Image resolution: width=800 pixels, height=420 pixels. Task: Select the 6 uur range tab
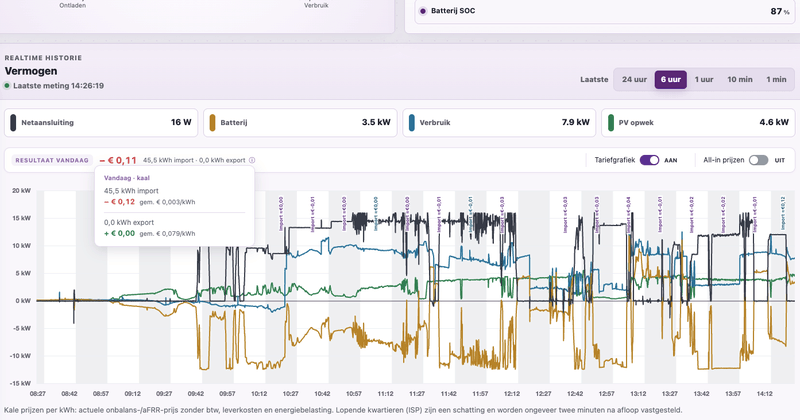point(670,80)
